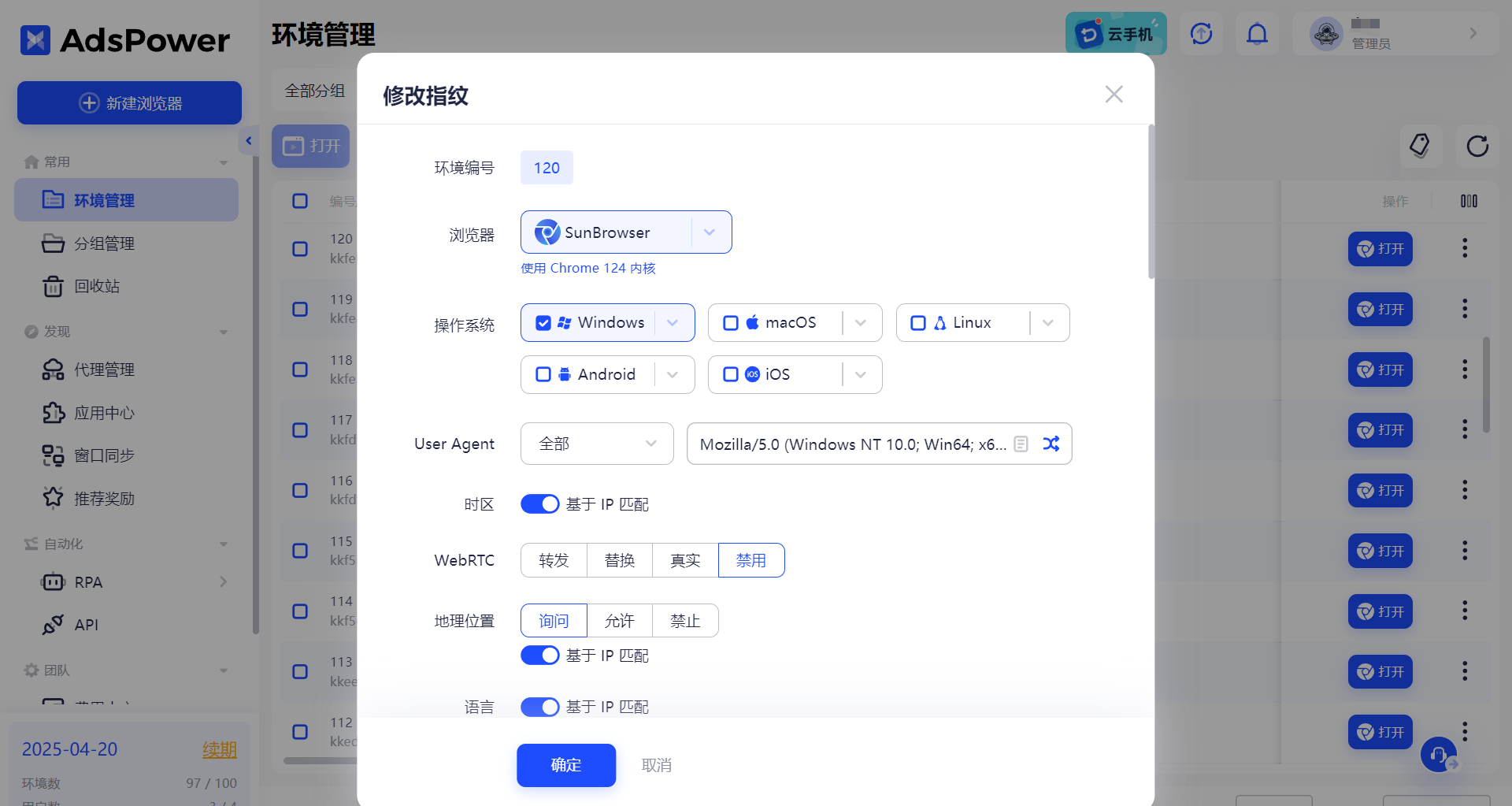
Task: Set WebRTC to 替换
Action: [x=620, y=560]
